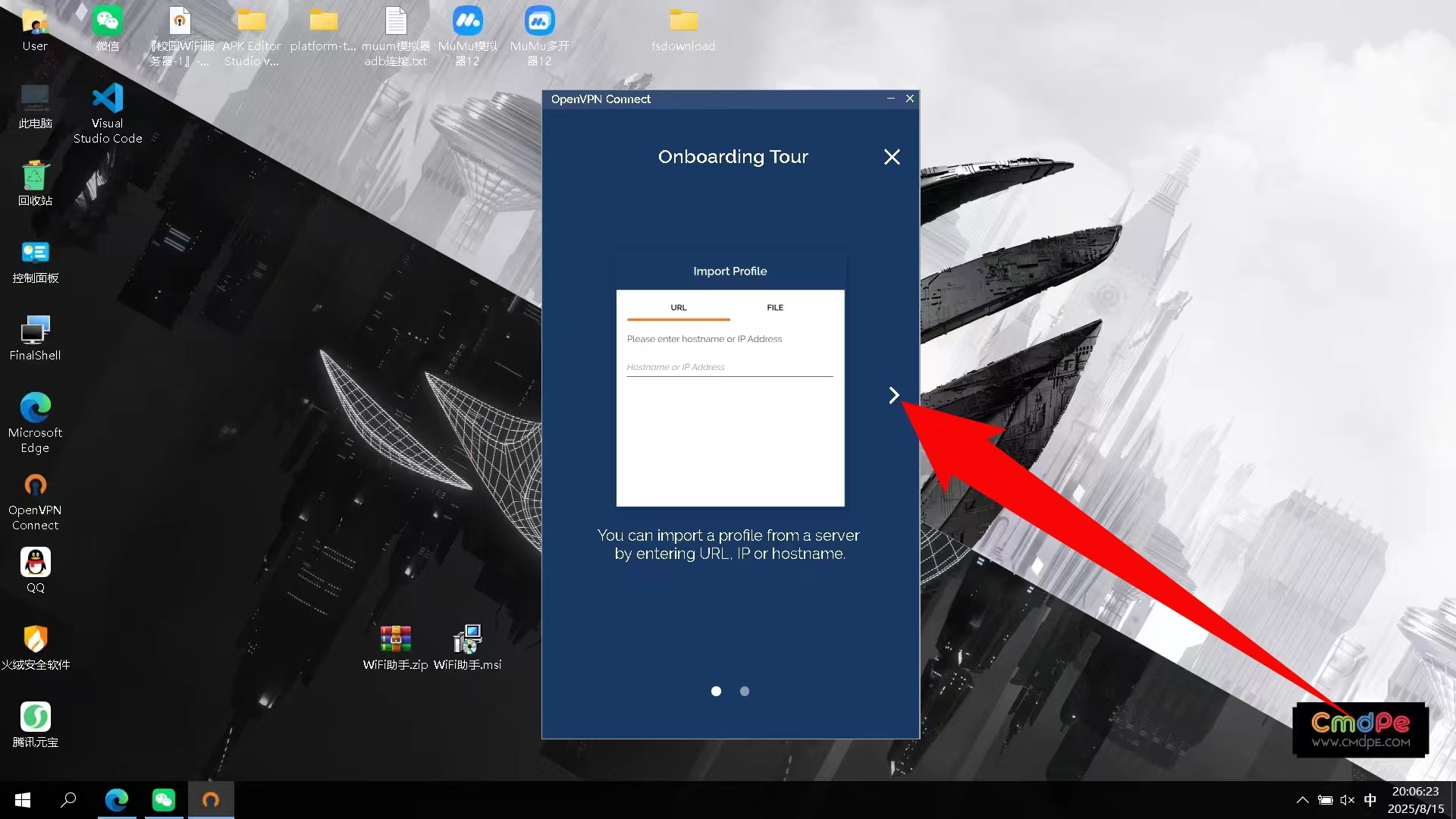1456x819 pixels.
Task: Select the APK Editor Studio folder
Action: 252,36
